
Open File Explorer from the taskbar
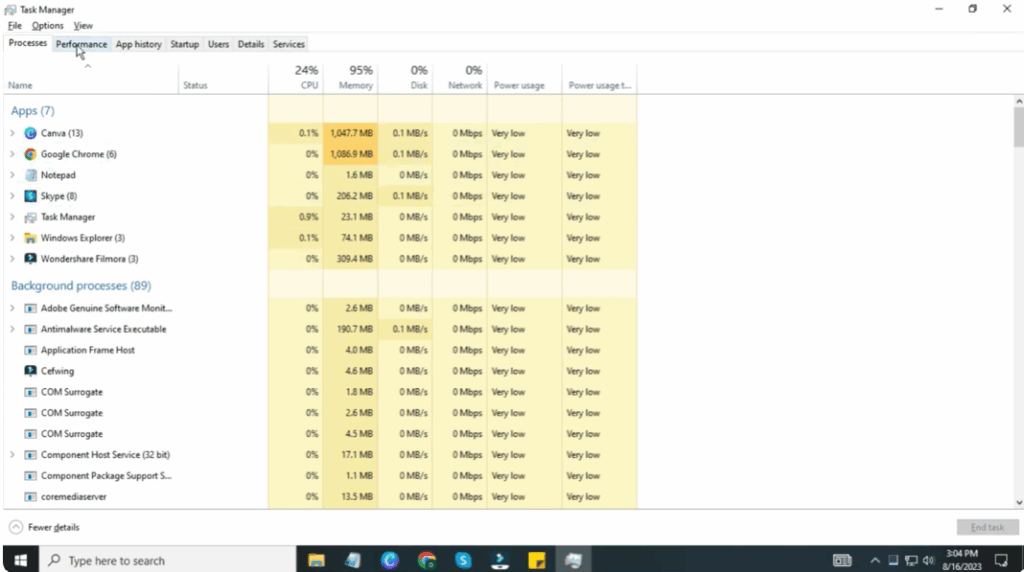[x=316, y=560]
